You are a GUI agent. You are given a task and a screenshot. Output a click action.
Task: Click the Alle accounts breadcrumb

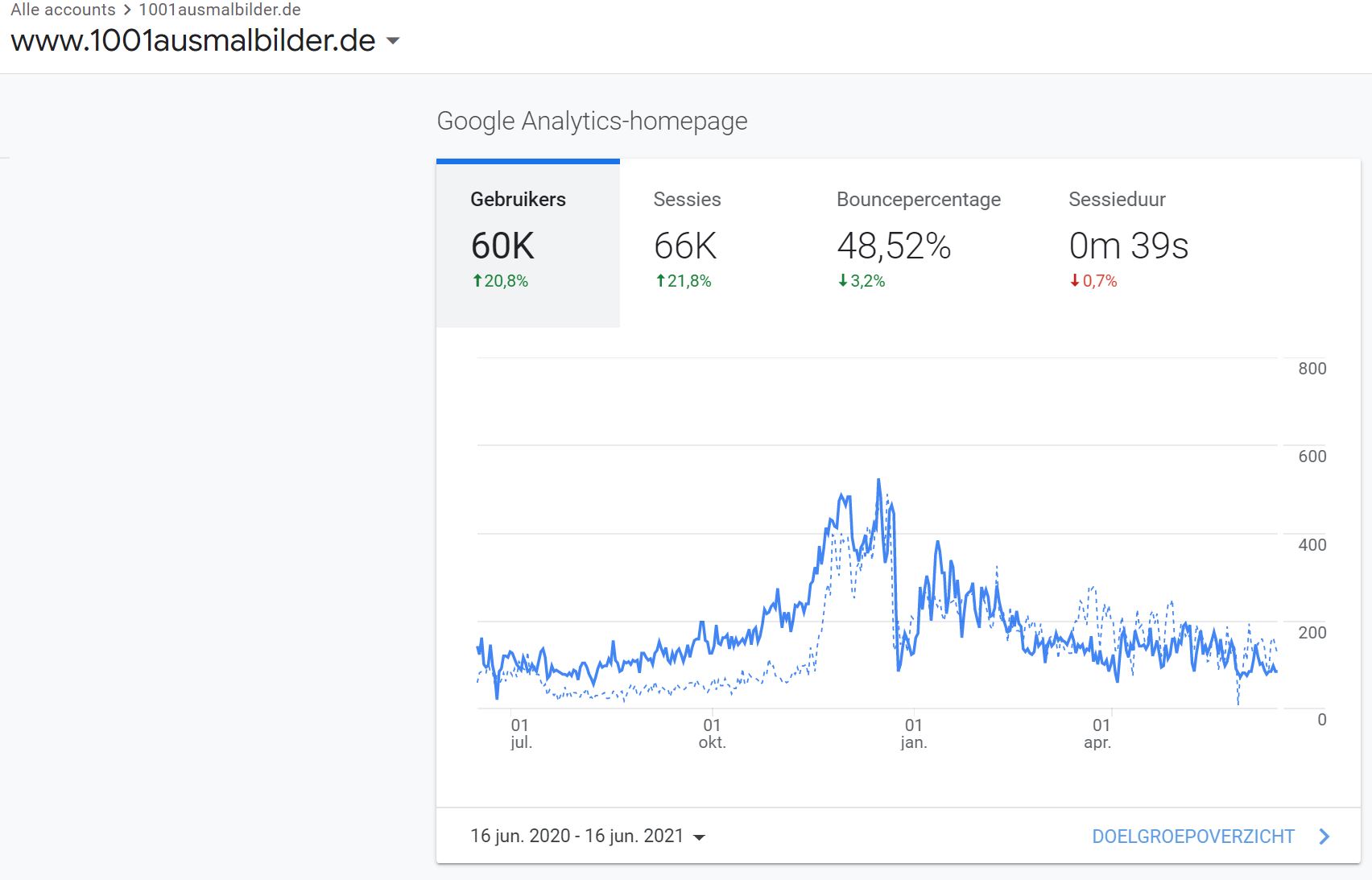point(63,10)
